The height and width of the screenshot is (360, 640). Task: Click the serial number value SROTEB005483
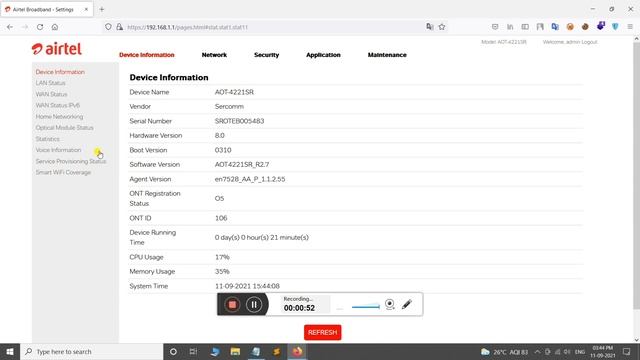[239, 121]
